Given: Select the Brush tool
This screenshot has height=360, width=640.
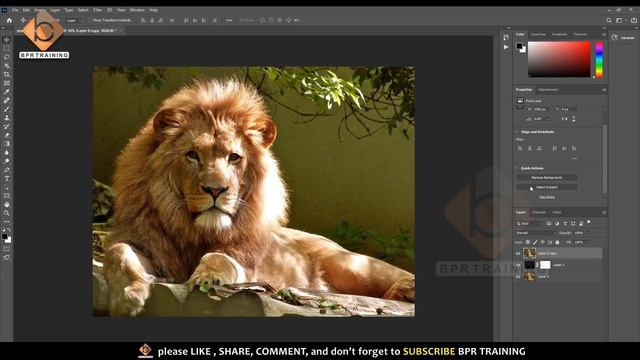Looking at the screenshot, I should (7, 109).
